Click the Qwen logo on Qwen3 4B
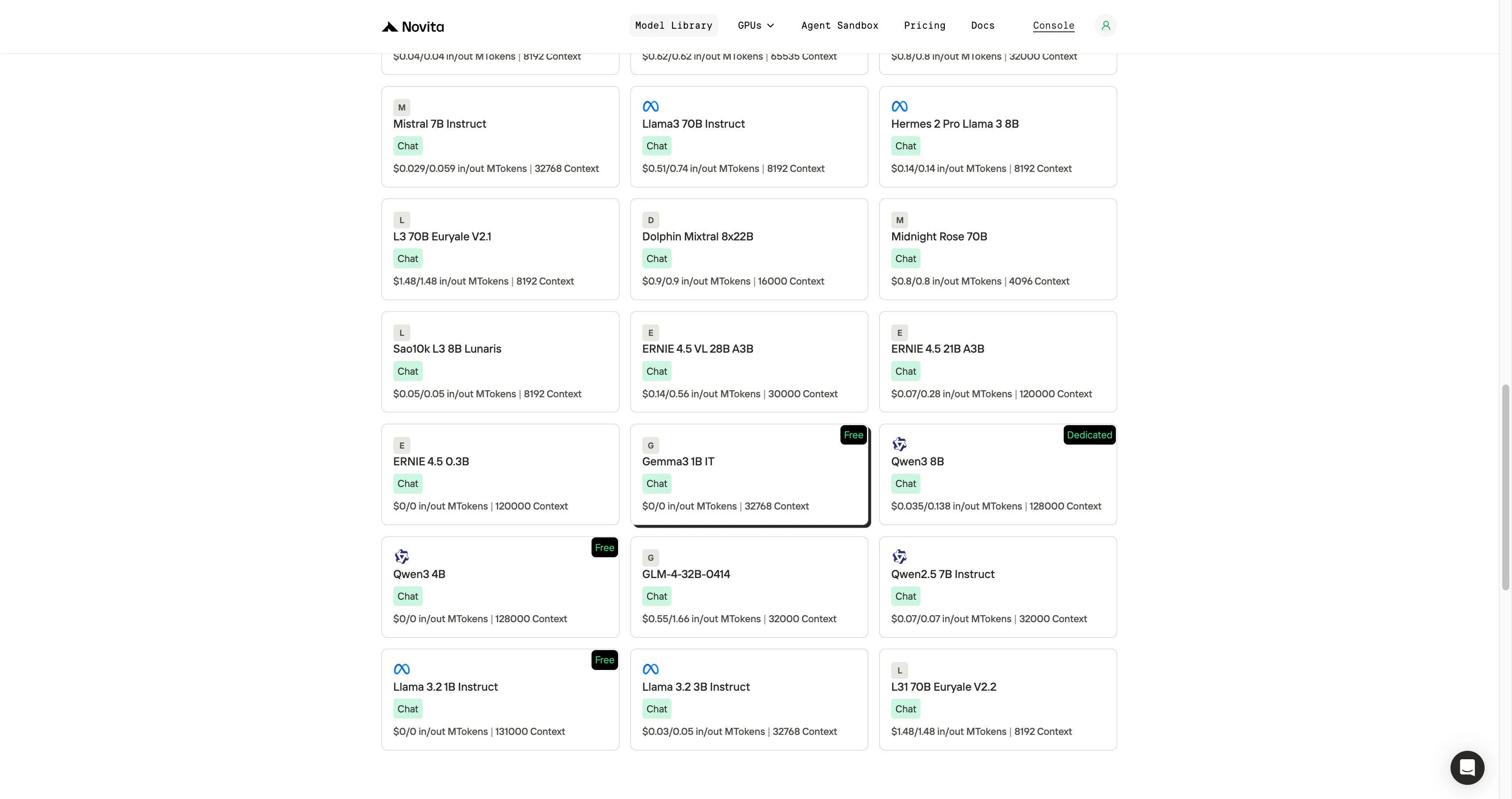 tap(401, 556)
